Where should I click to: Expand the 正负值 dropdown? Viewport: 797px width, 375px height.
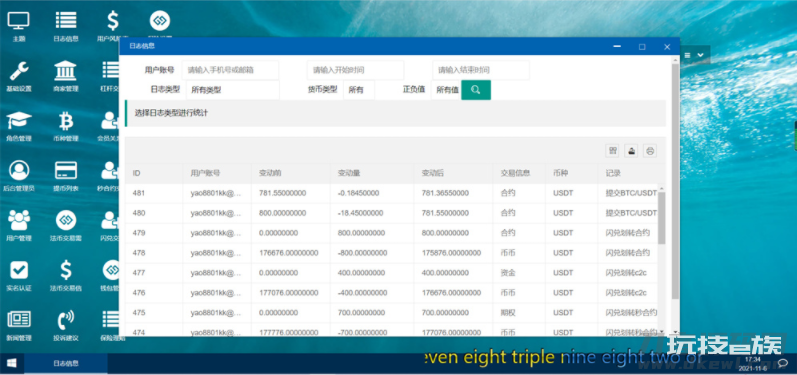(x=446, y=90)
